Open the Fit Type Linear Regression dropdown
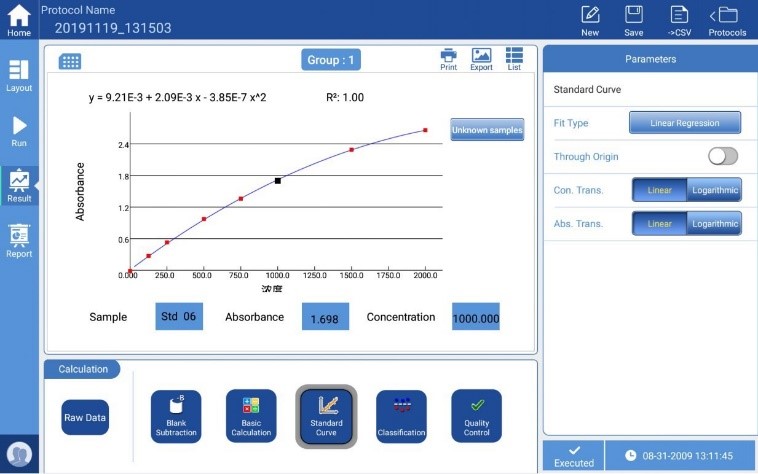Image resolution: width=758 pixels, height=474 pixels. point(685,123)
